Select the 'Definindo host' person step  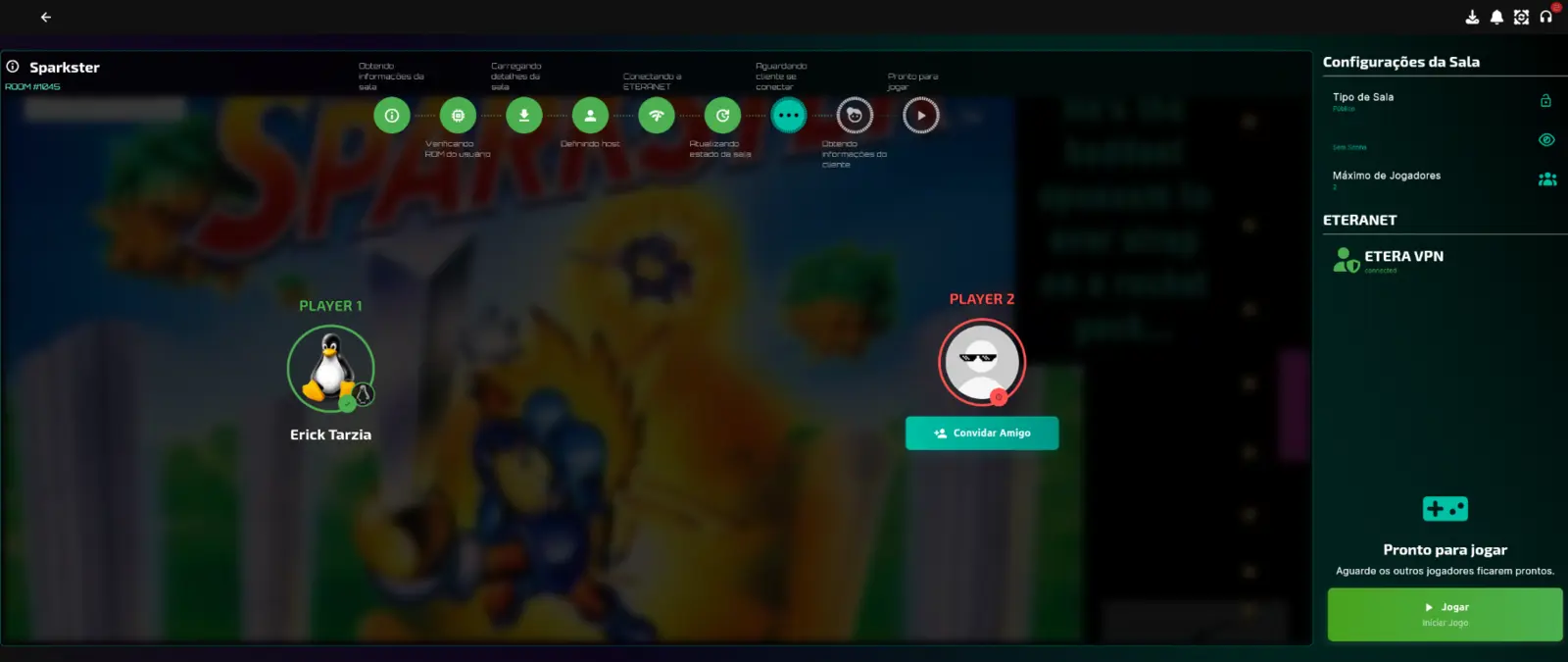[590, 115]
